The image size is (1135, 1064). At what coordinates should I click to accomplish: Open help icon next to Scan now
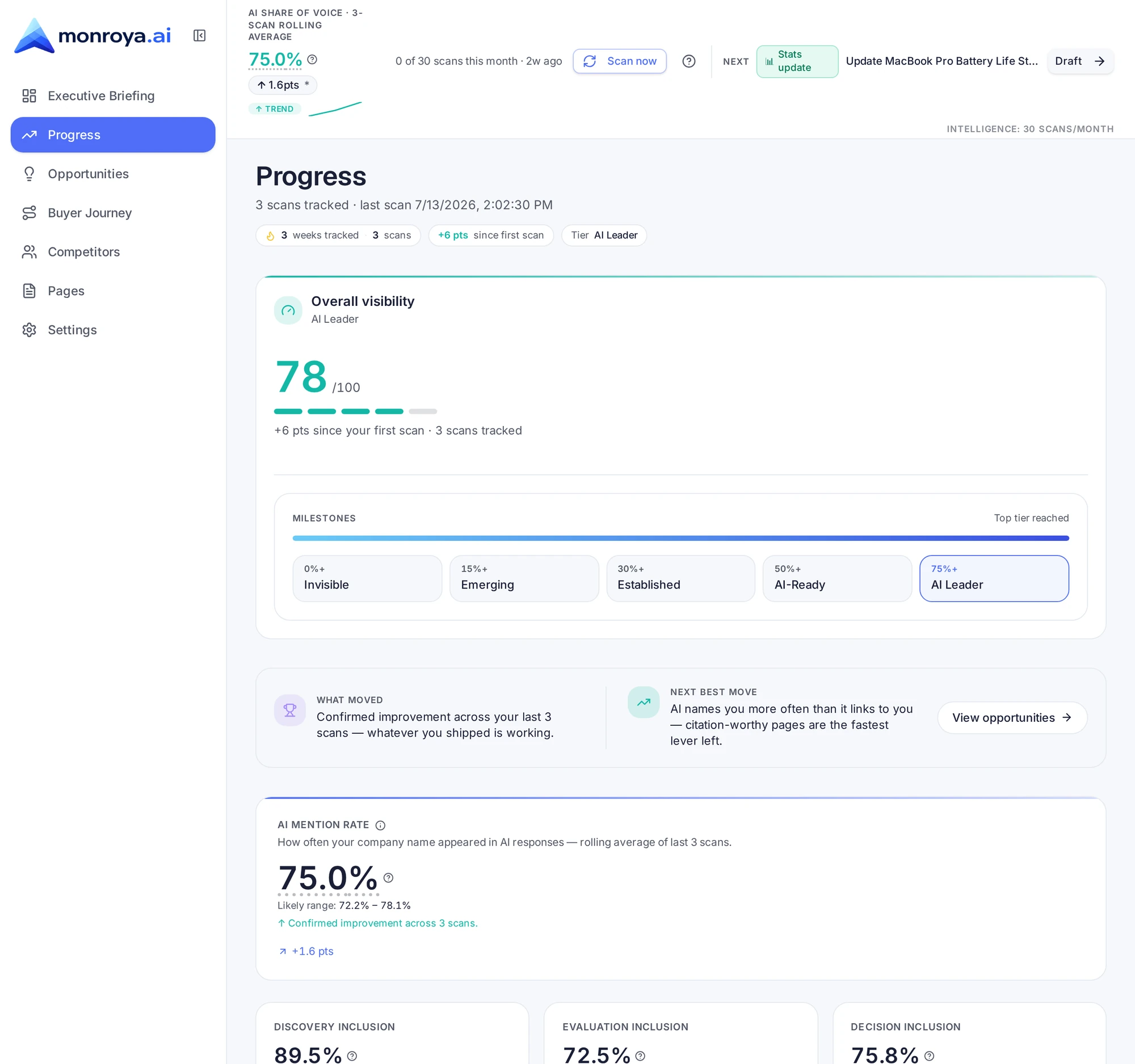(x=689, y=61)
